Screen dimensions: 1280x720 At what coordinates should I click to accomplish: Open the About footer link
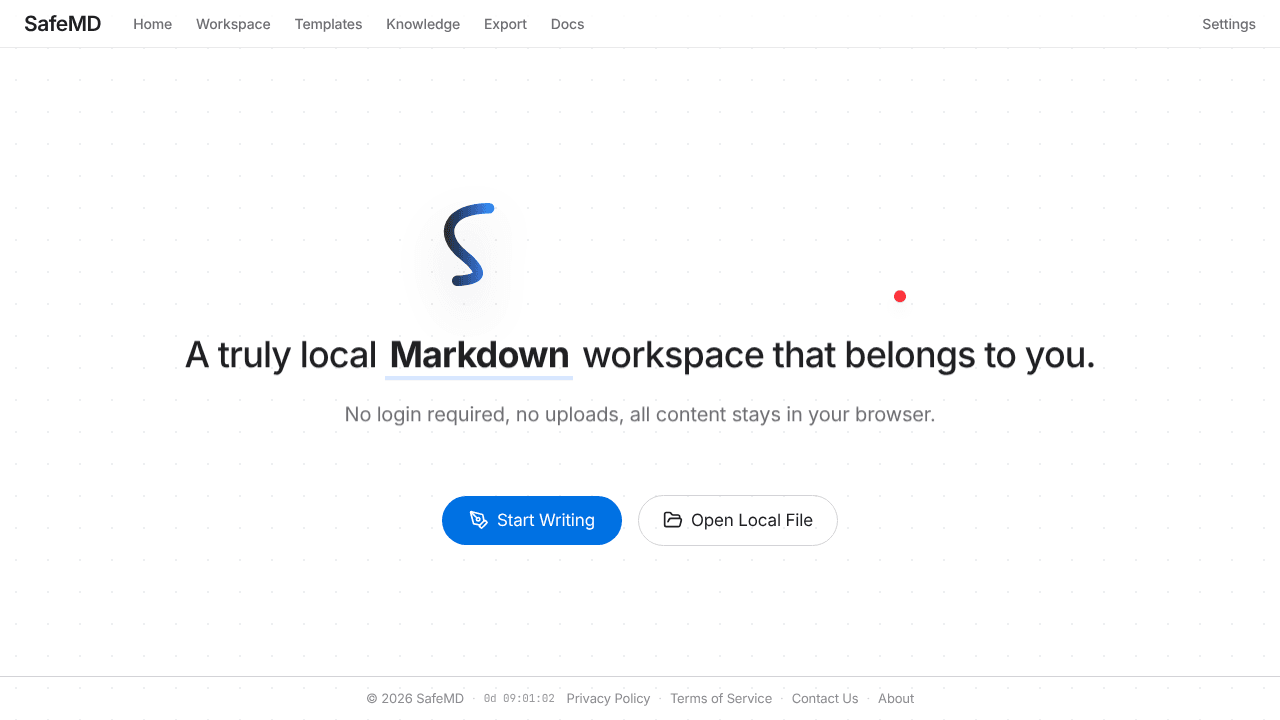point(896,698)
